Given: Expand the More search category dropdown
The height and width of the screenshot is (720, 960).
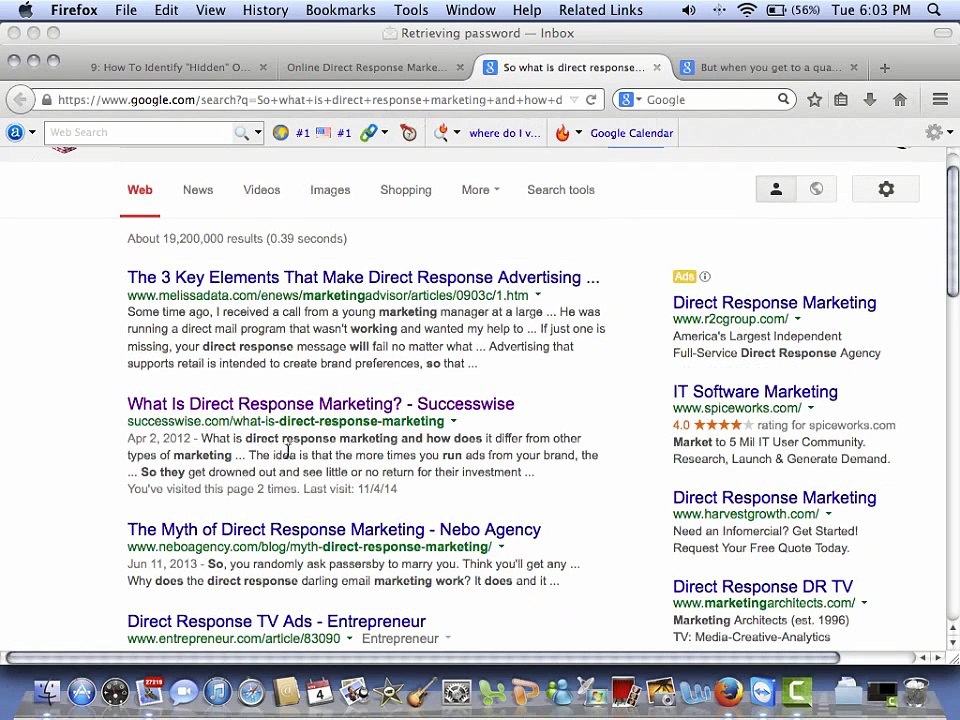Looking at the screenshot, I should click(x=480, y=190).
